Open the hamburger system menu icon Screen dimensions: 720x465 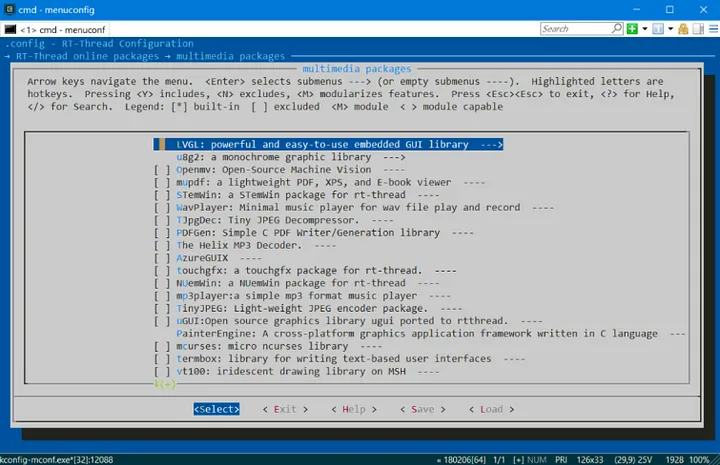pyautogui.click(x=714, y=29)
